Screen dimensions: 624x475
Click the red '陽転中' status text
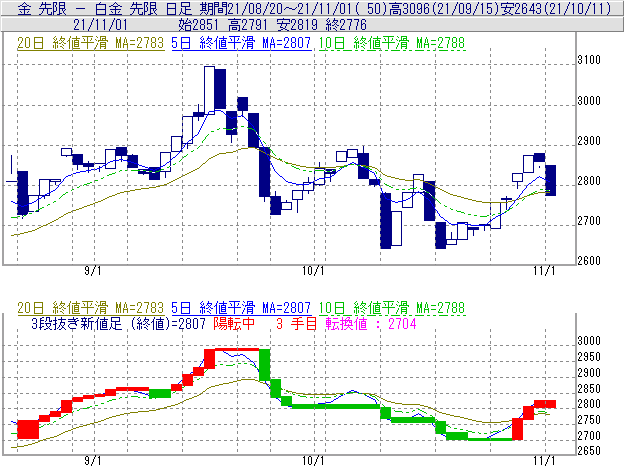(234, 324)
